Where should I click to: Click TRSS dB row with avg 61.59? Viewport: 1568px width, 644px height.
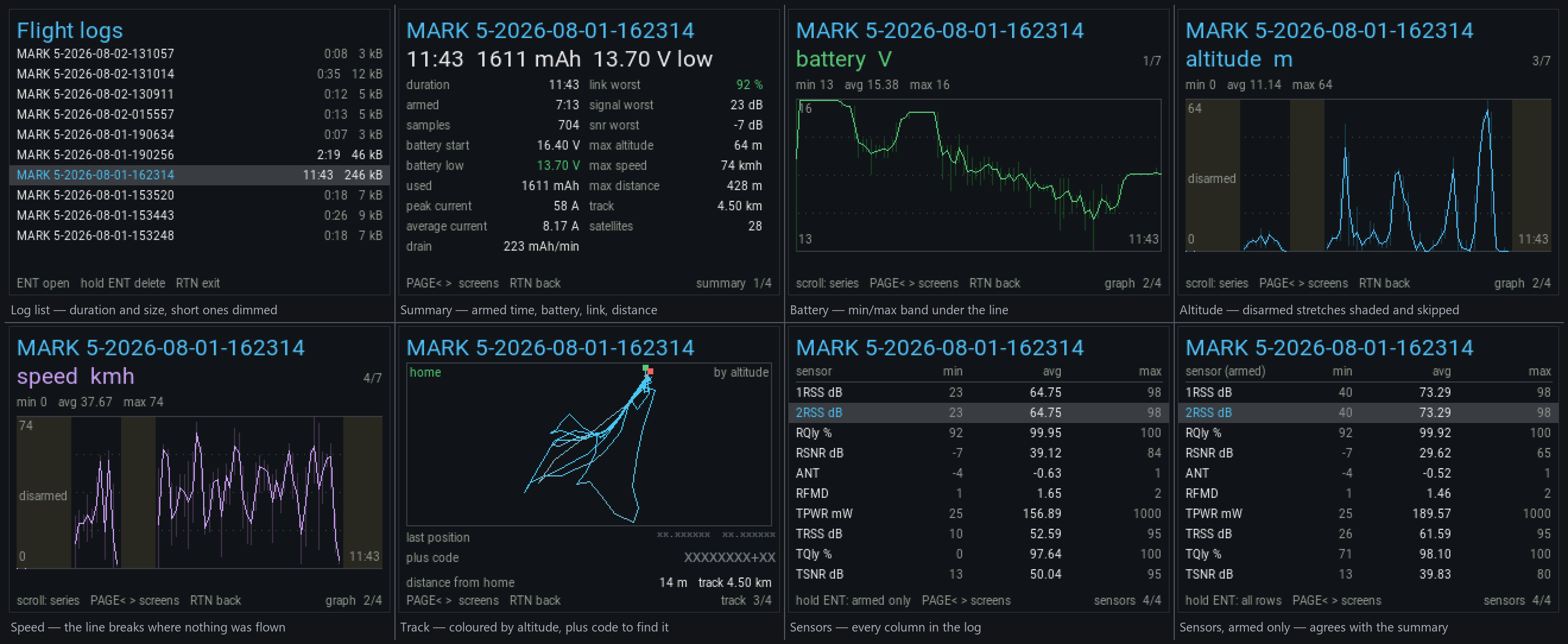(1368, 534)
